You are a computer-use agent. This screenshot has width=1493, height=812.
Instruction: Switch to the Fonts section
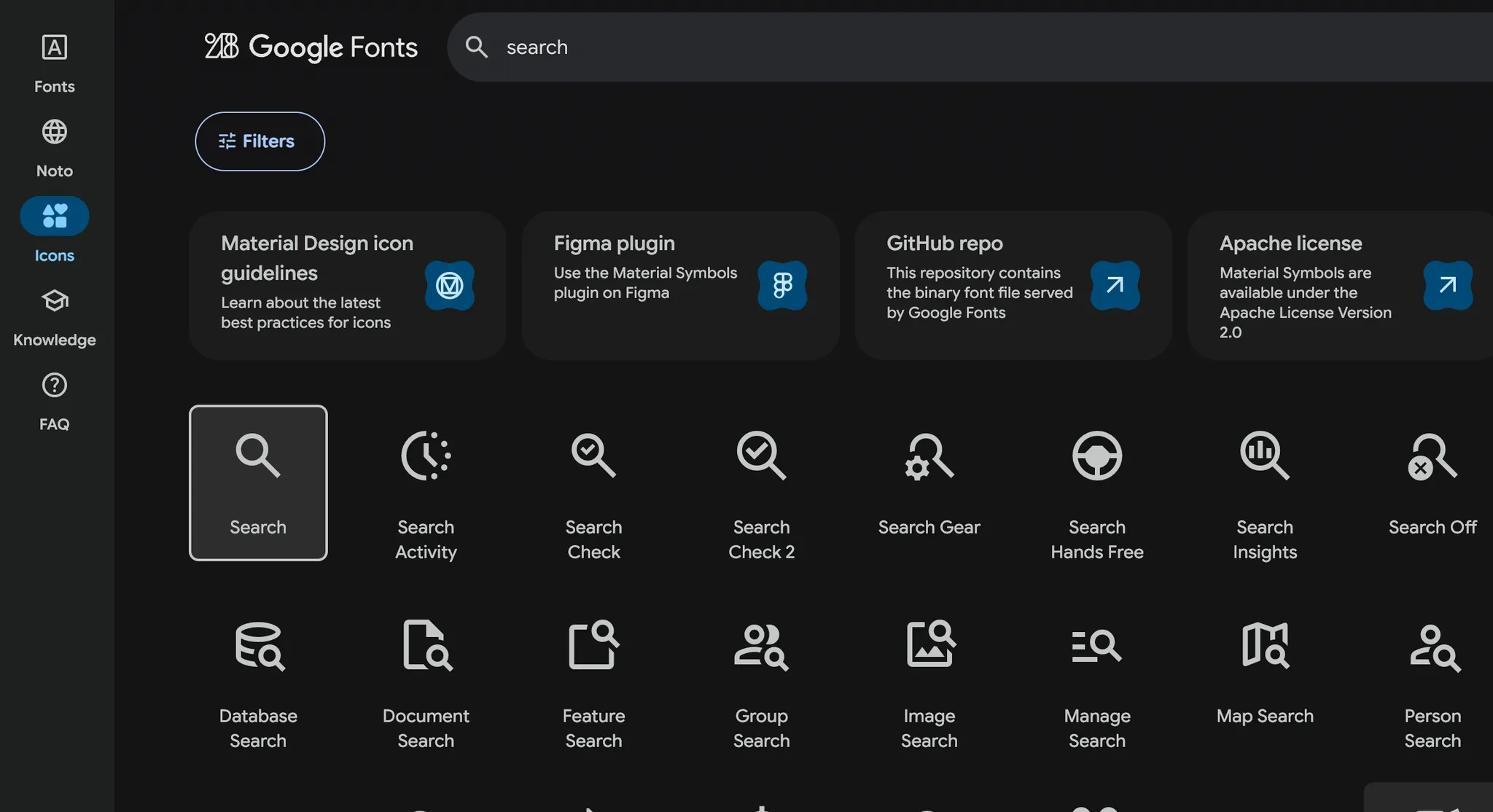pyautogui.click(x=55, y=63)
